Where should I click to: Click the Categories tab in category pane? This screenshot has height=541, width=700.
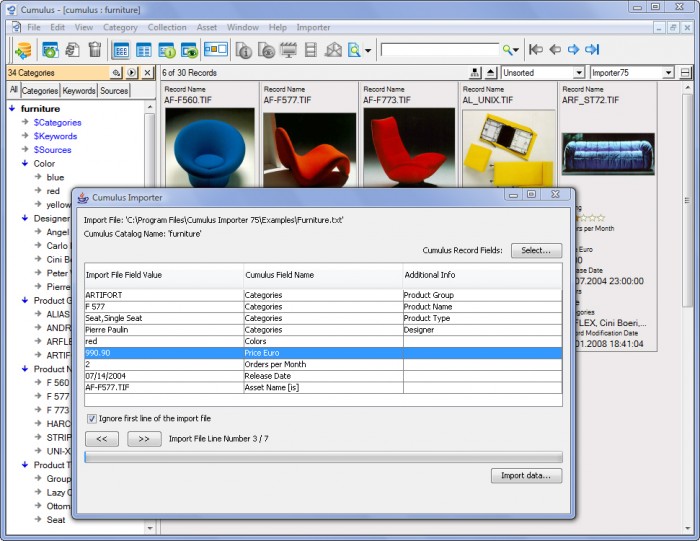[40, 91]
